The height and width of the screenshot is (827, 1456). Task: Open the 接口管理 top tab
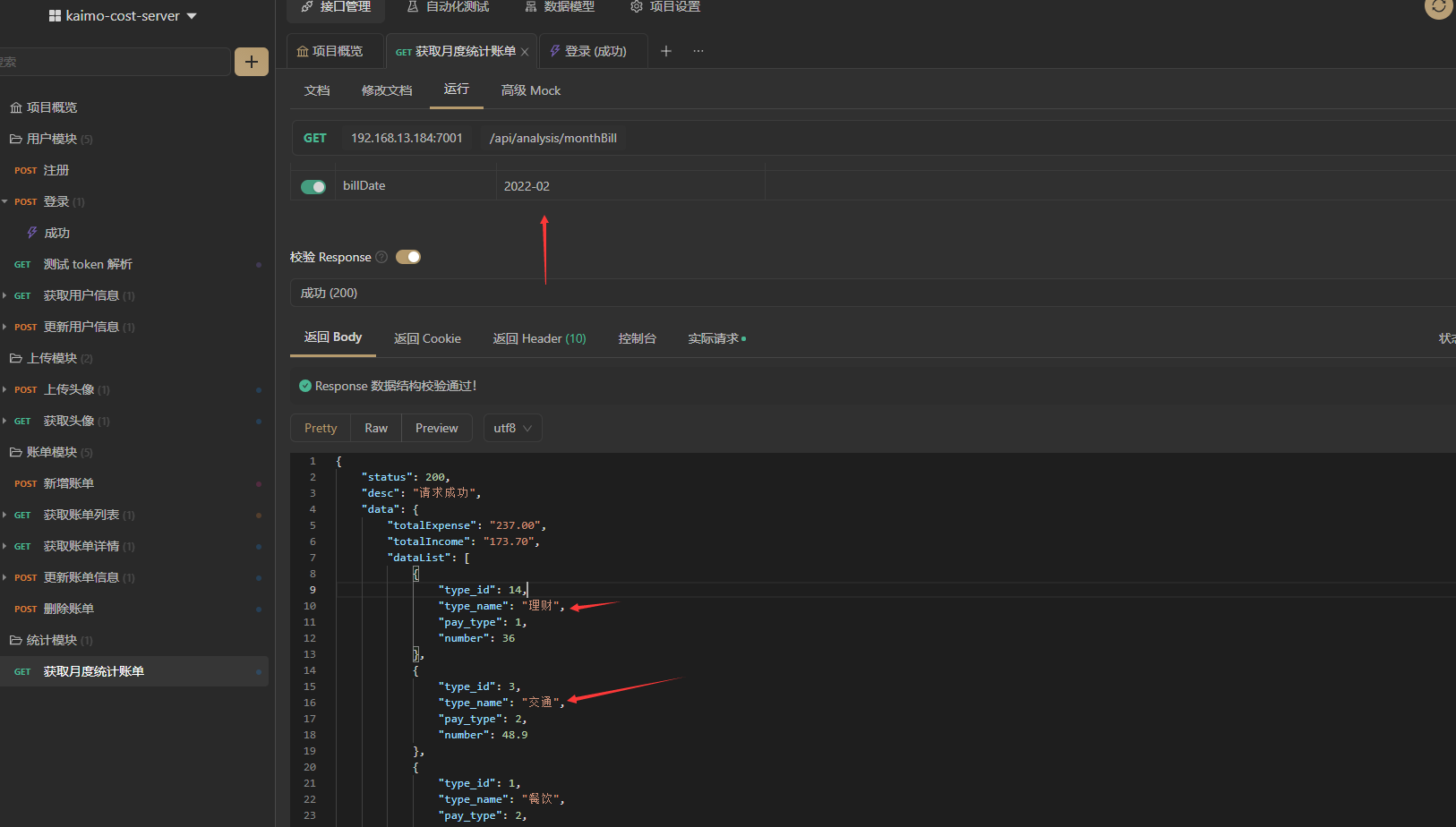pos(336,7)
